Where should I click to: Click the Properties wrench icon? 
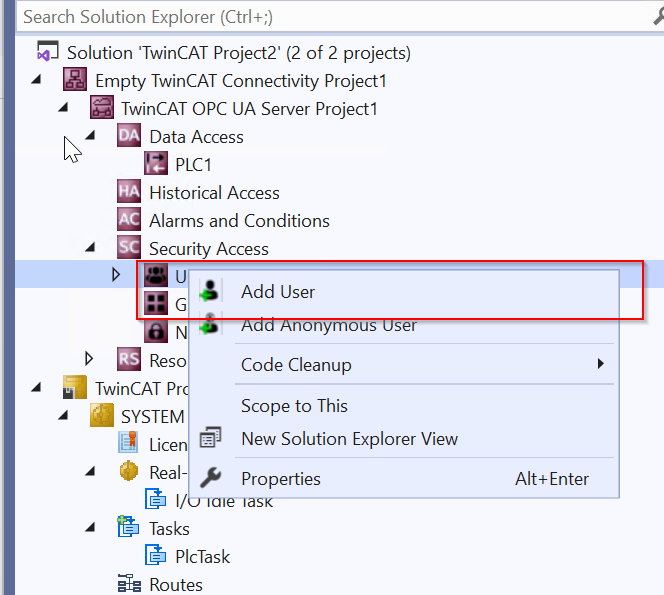point(210,478)
